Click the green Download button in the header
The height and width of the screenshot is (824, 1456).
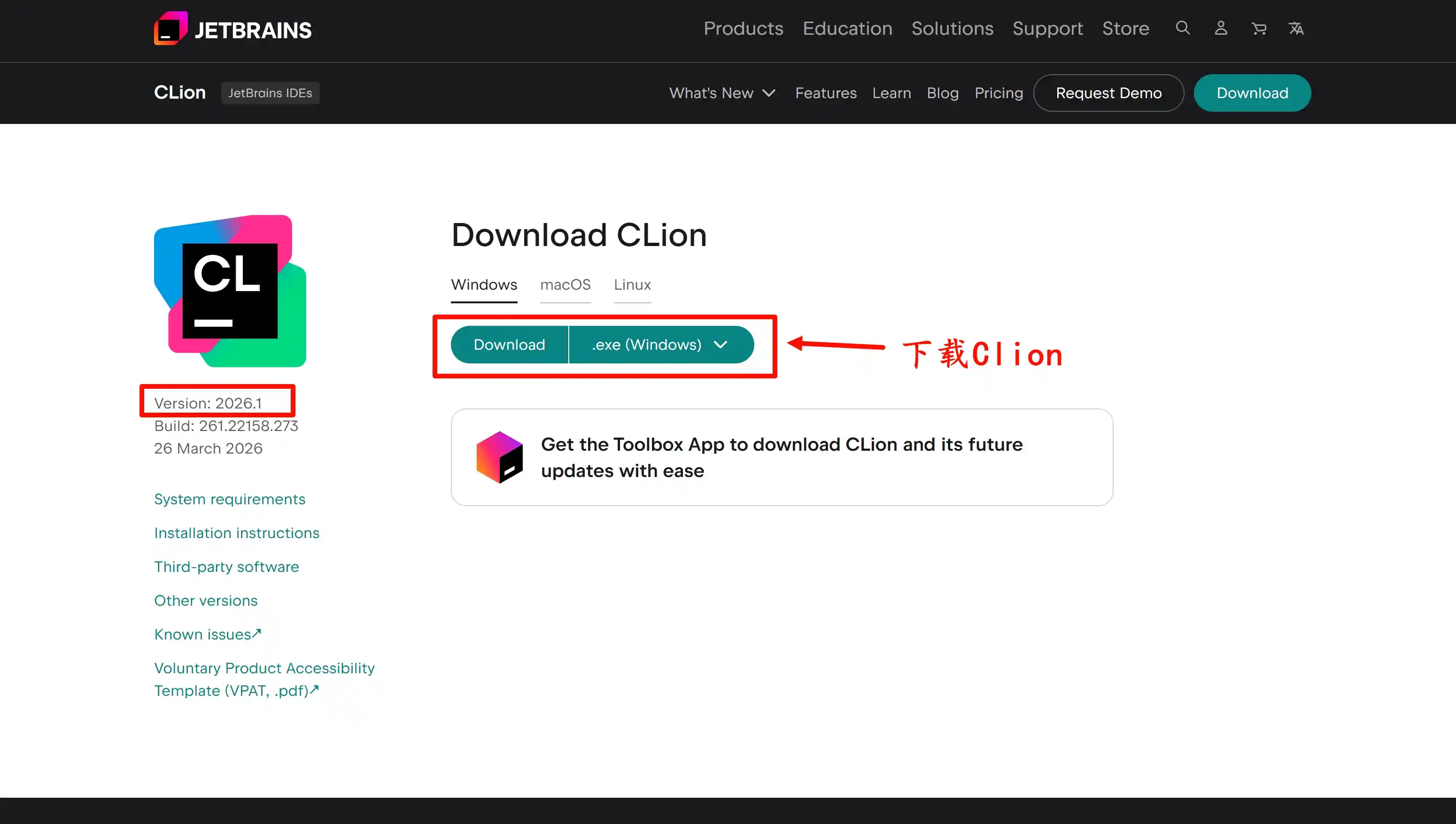point(1252,93)
